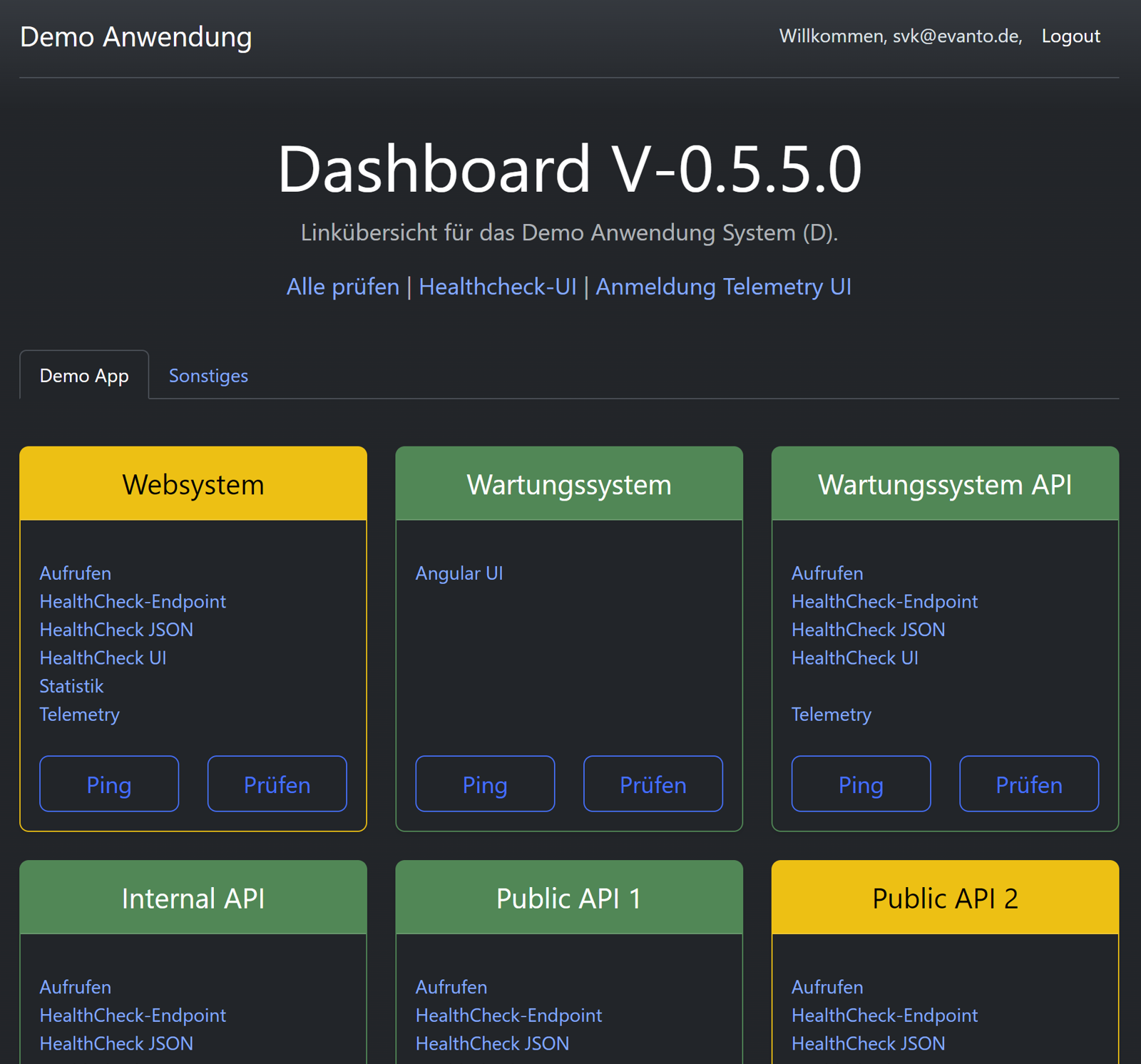Viewport: 1141px width, 1064px height.
Task: Open HealthCheck JSON link in Websystem card
Action: tap(116, 630)
